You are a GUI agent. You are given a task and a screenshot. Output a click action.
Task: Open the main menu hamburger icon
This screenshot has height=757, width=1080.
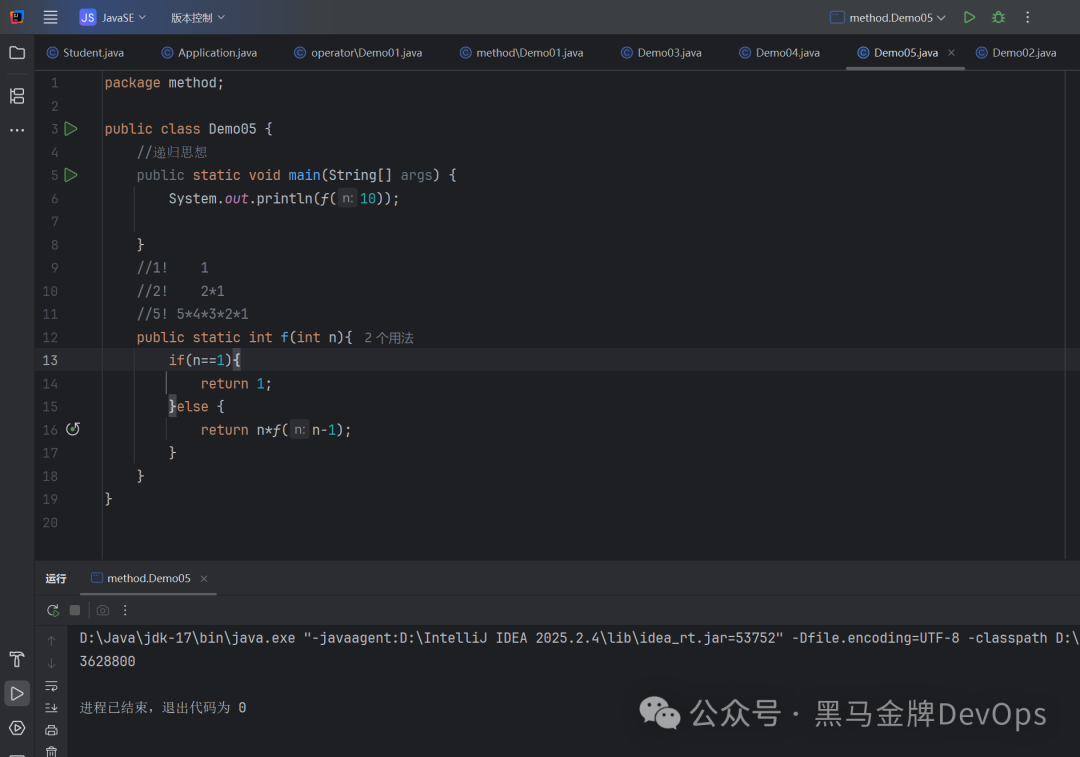50,17
